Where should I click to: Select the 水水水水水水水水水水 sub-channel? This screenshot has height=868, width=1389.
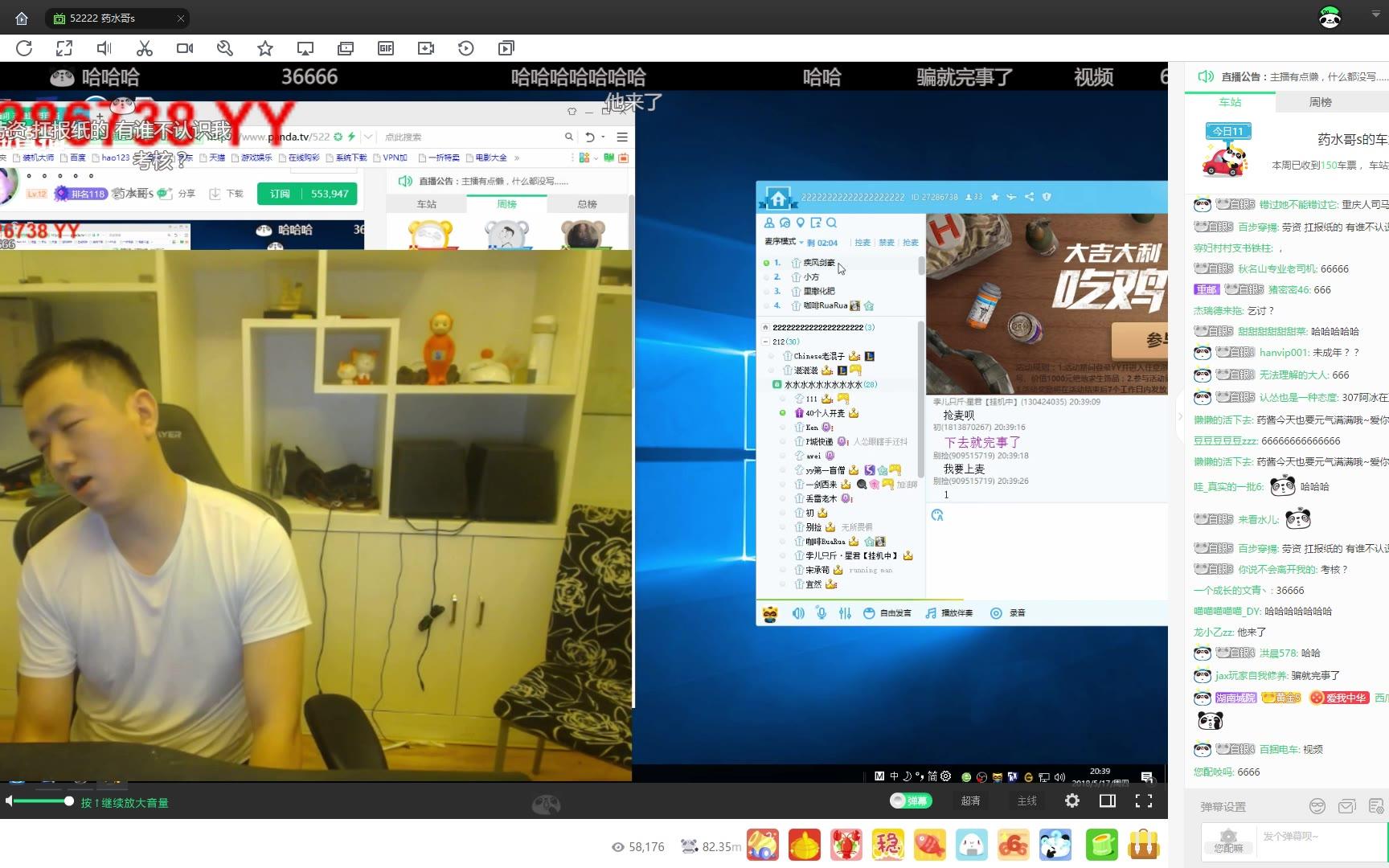pos(822,384)
